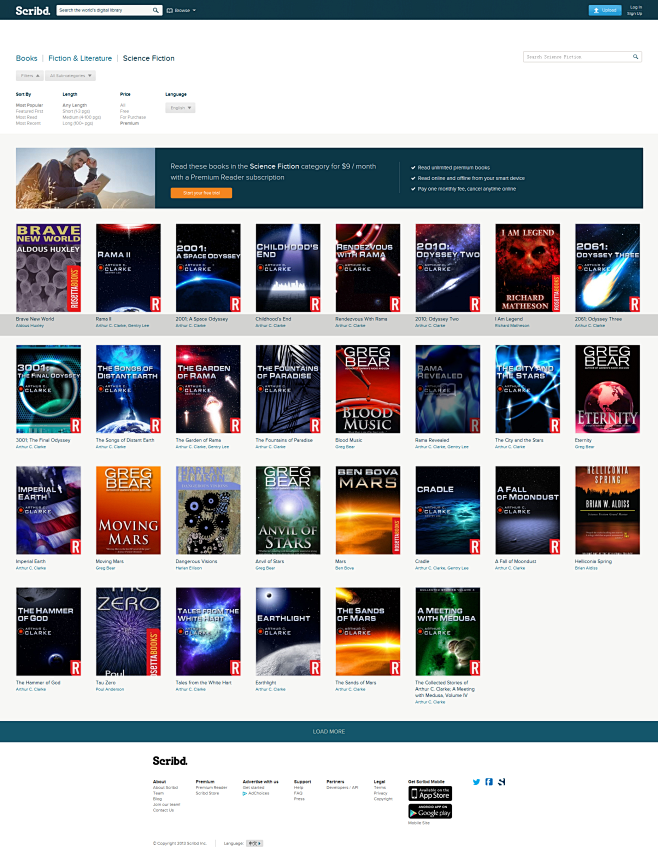
Task: Sort by Most Read
Action: click(26, 117)
